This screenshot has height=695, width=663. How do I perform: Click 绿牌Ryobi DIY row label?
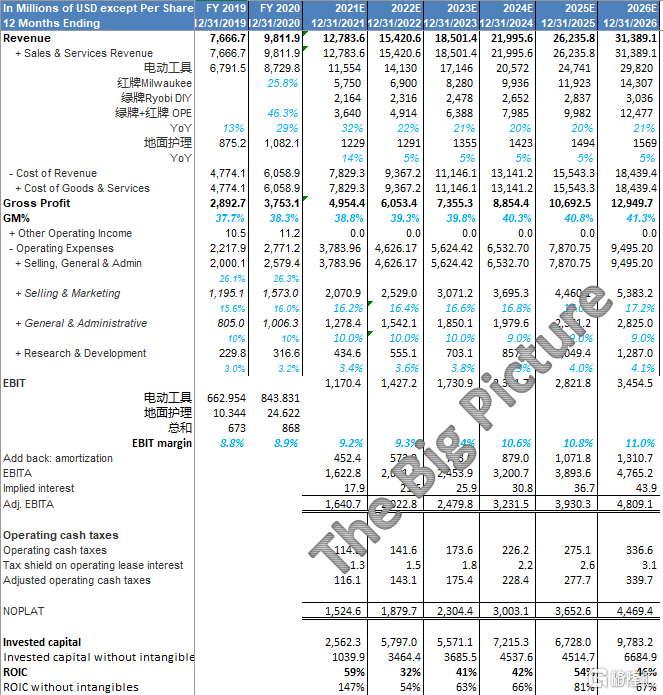[x=156, y=98]
